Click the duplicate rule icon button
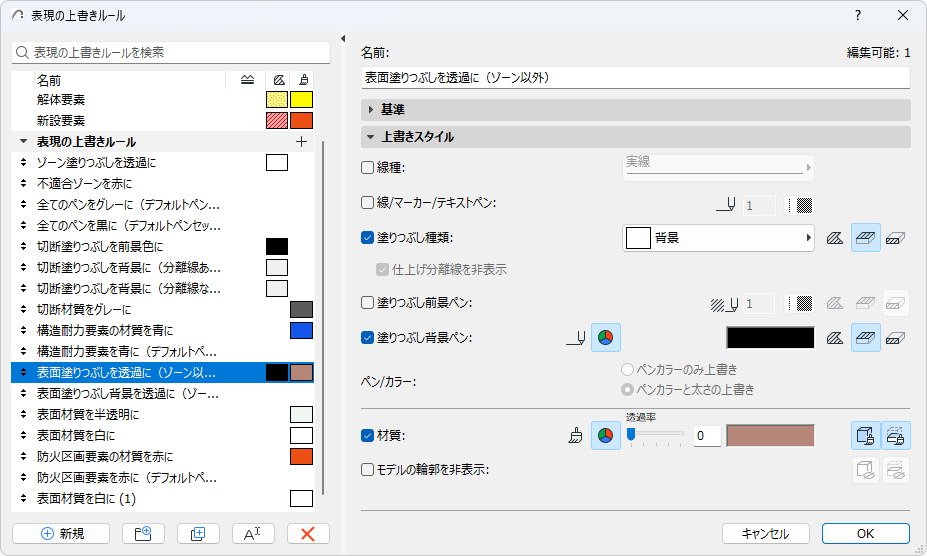Viewport: 927px width, 556px height. point(198,534)
